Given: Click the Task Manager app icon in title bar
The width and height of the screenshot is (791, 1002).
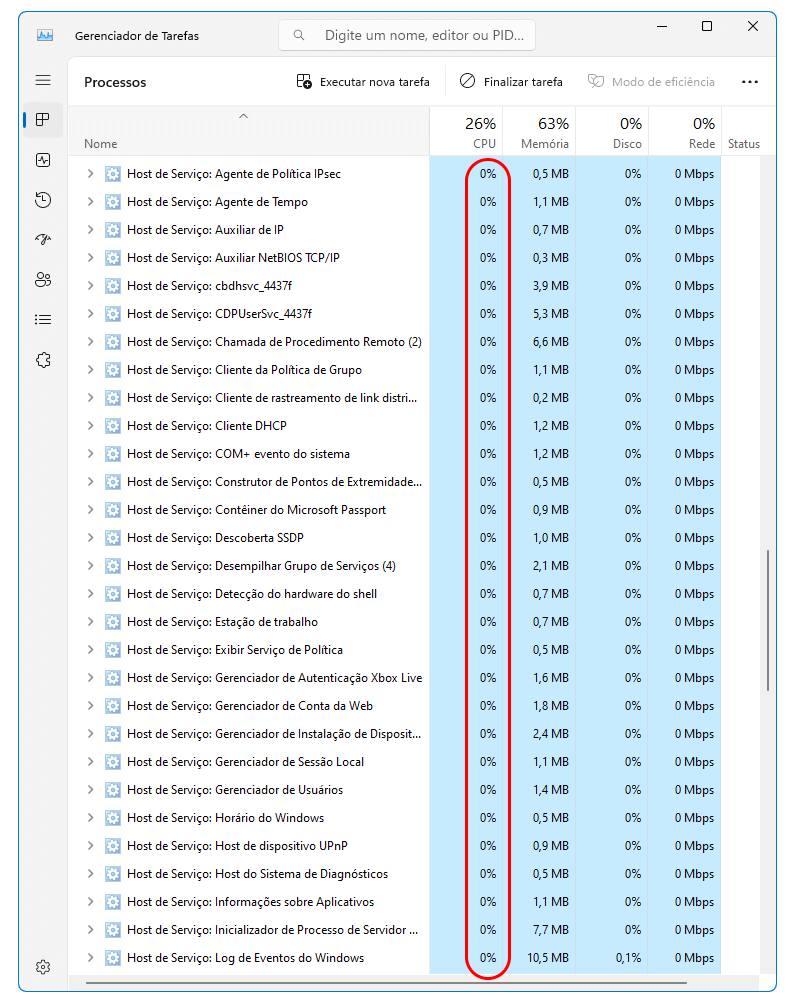Looking at the screenshot, I should point(45,35).
